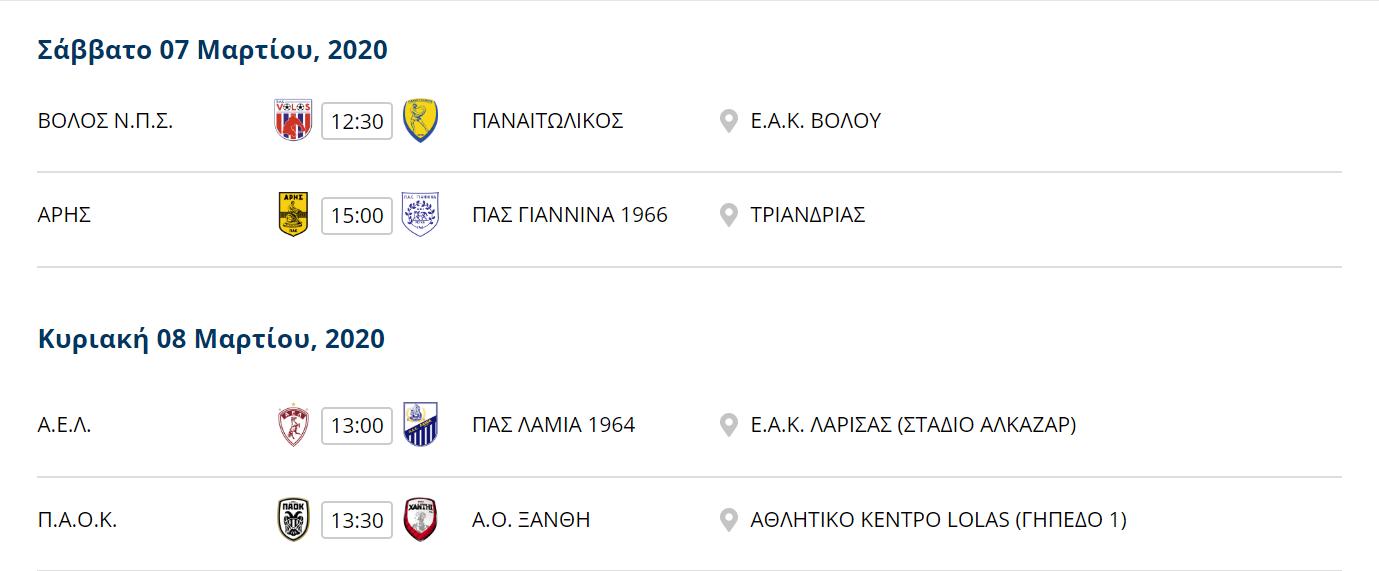This screenshot has height=571, width=1379.
Task: Click the Panaitolikos yellow shield crest
Action: point(420,121)
